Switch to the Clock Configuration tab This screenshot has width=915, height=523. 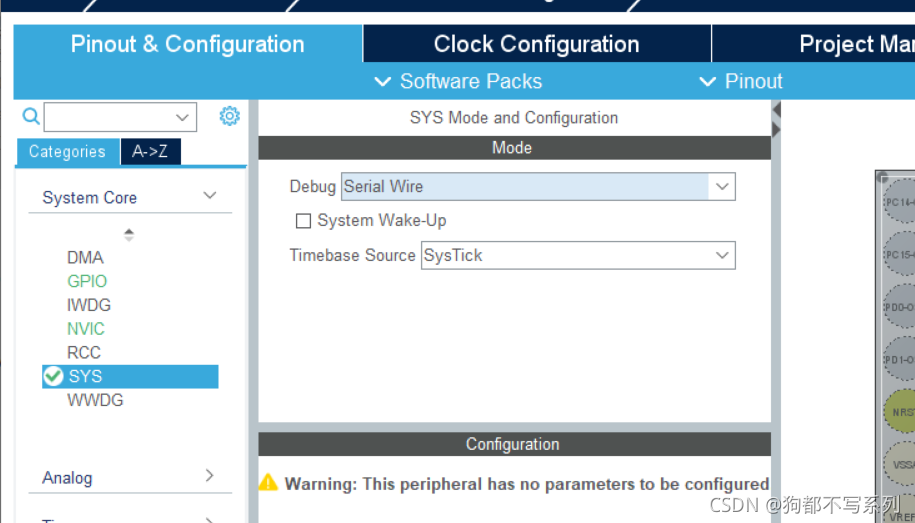click(x=536, y=44)
